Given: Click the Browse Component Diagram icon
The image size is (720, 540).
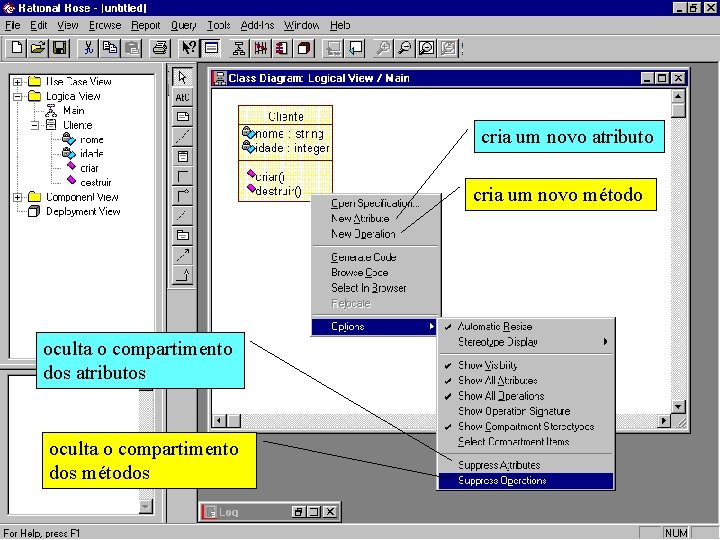Looking at the screenshot, I should tap(282, 48).
